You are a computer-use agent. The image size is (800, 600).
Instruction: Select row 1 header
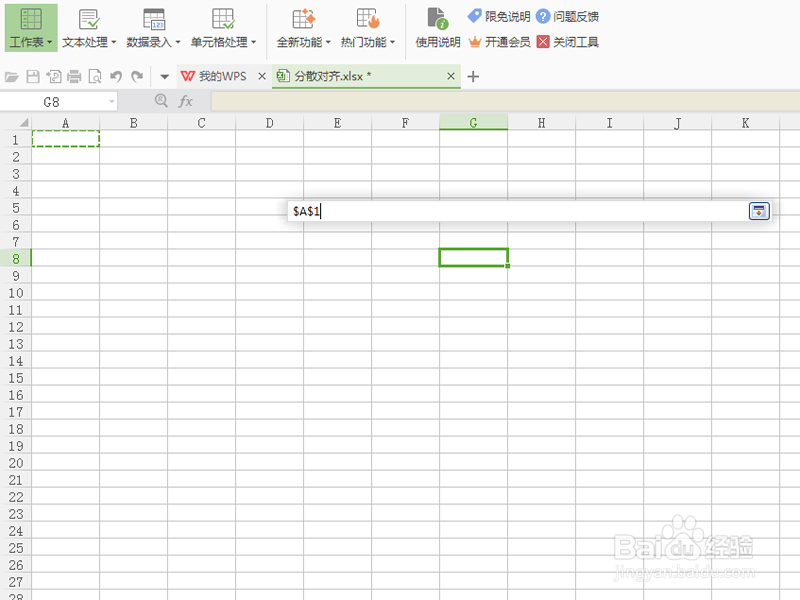16,139
